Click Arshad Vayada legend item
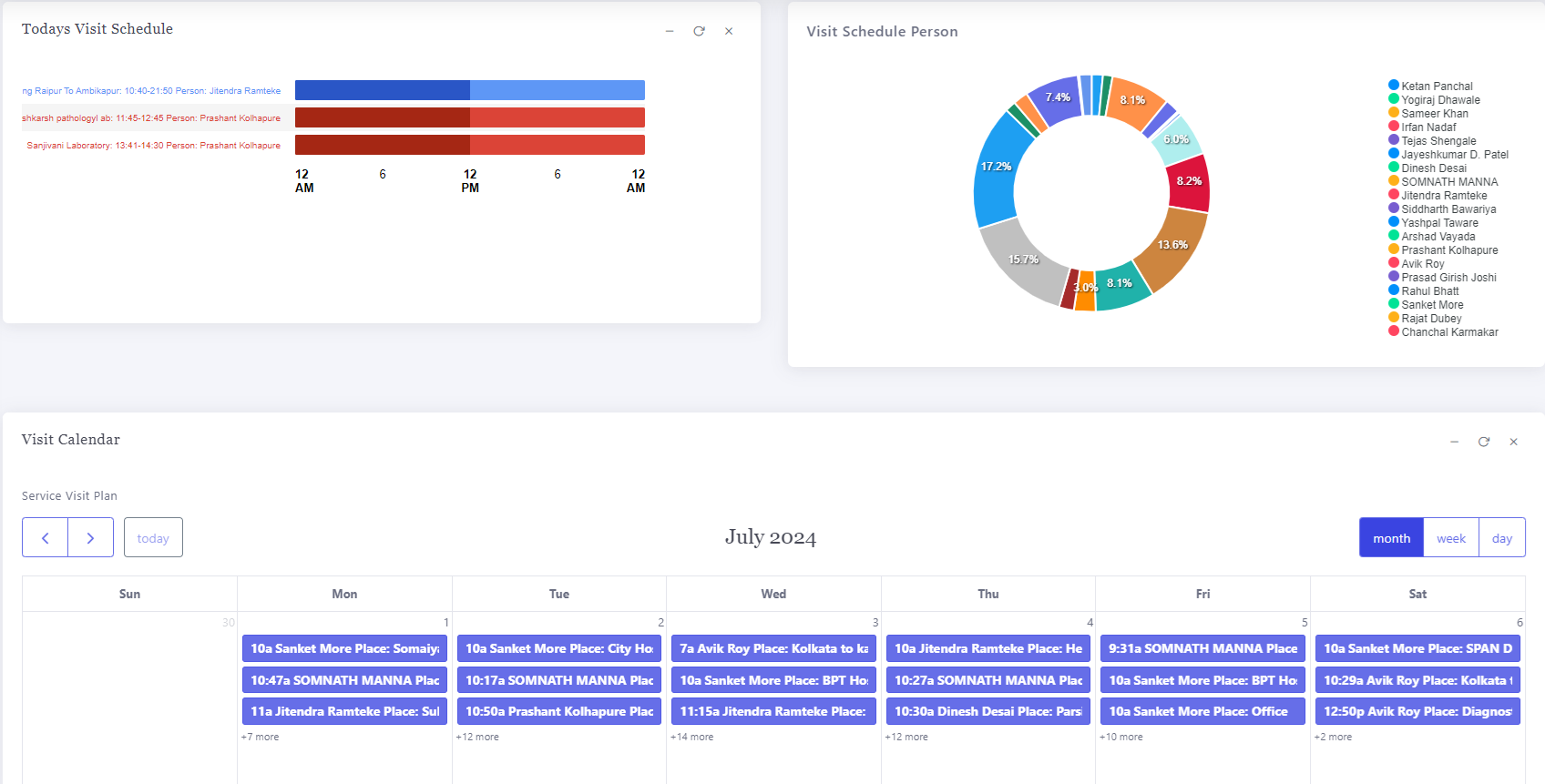 pos(1432,236)
